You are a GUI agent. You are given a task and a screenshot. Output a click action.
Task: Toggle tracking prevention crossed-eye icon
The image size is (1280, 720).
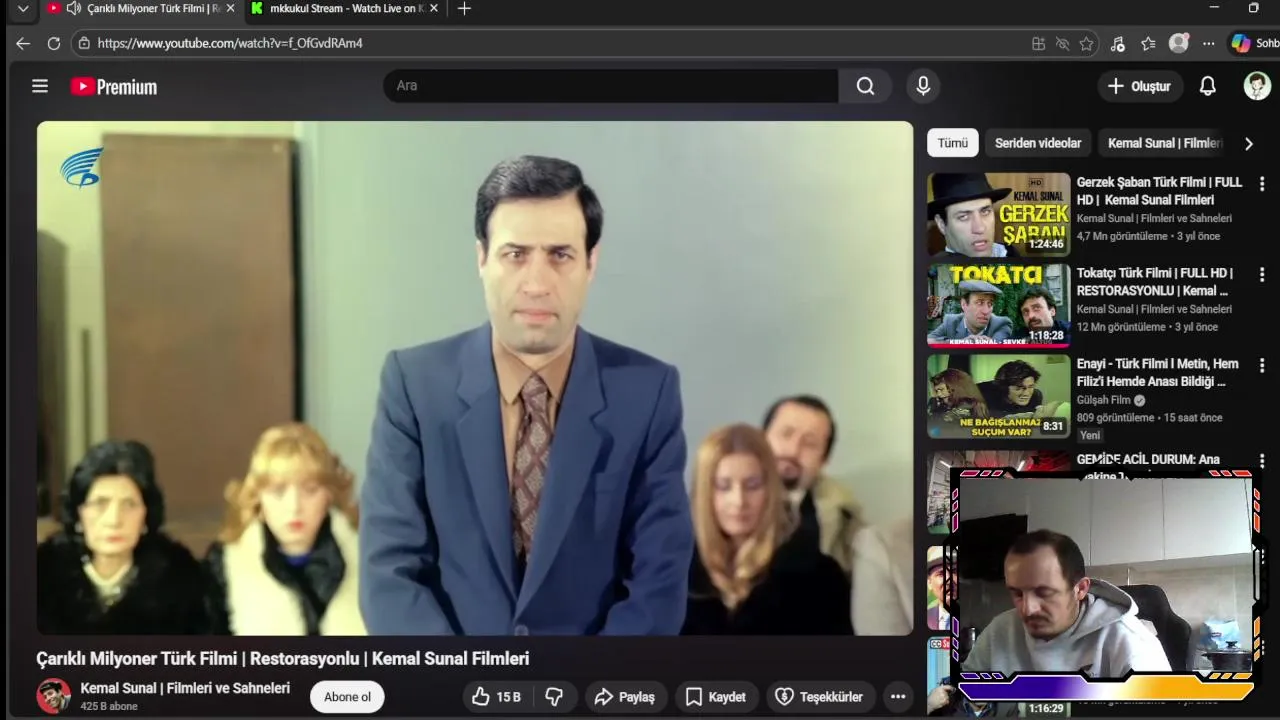coord(1062,43)
